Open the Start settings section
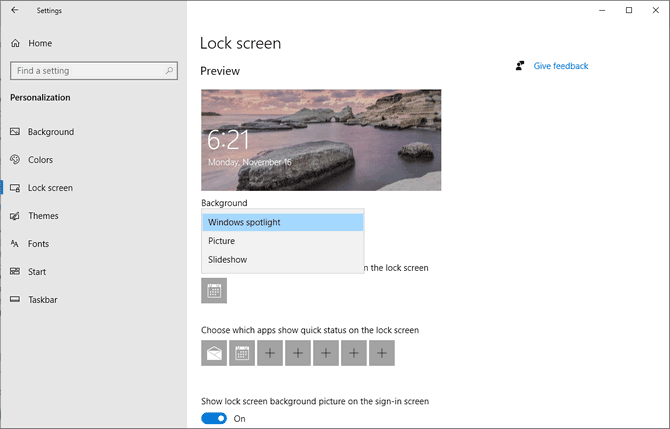The image size is (670, 429). click(x=37, y=272)
